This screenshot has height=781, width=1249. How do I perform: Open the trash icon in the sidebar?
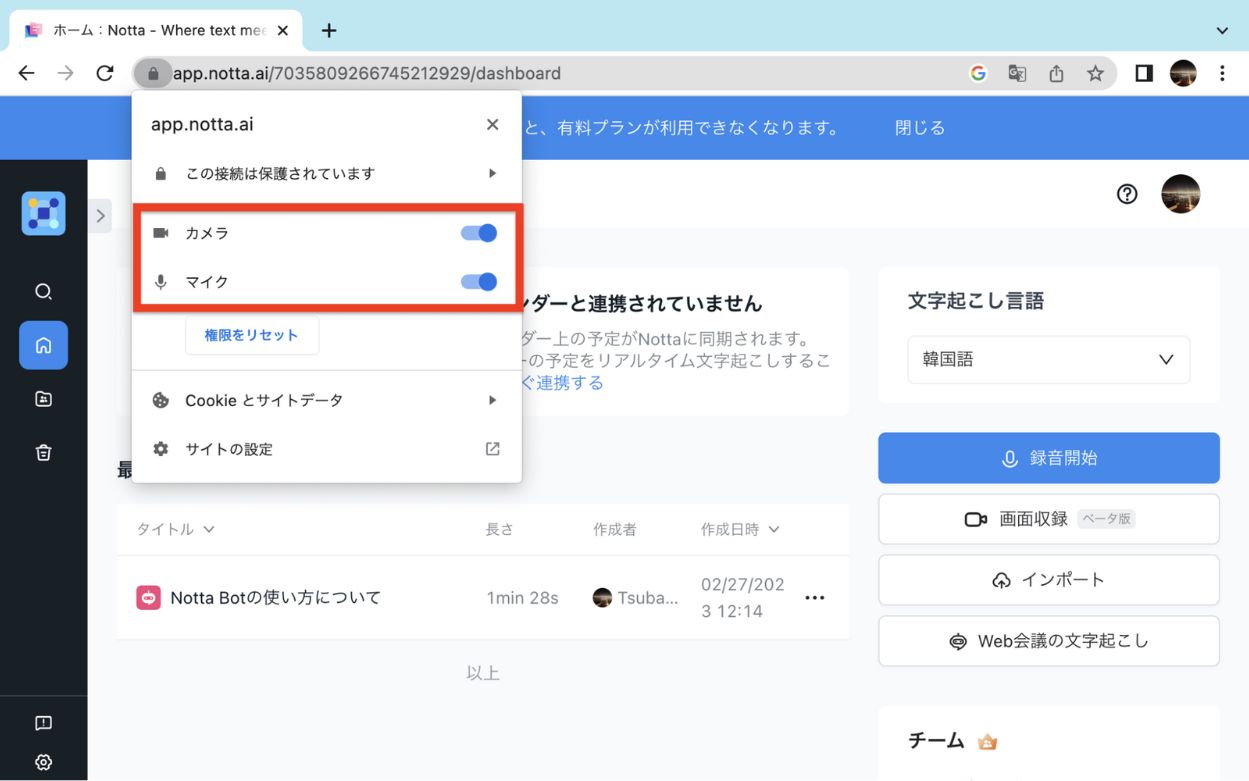pos(43,453)
